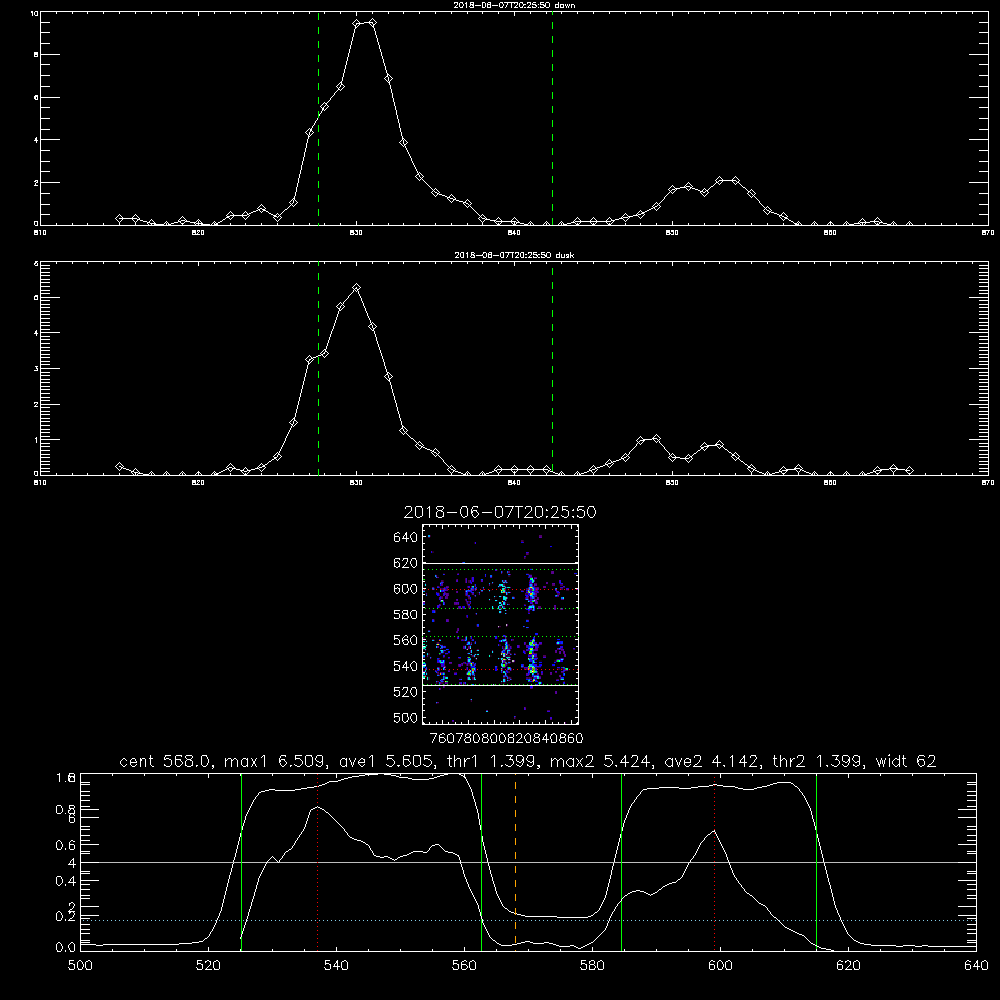Screen dimensions: 1000x1000
Task: Click the colored heatmap image in the center
Action: pos(500,624)
